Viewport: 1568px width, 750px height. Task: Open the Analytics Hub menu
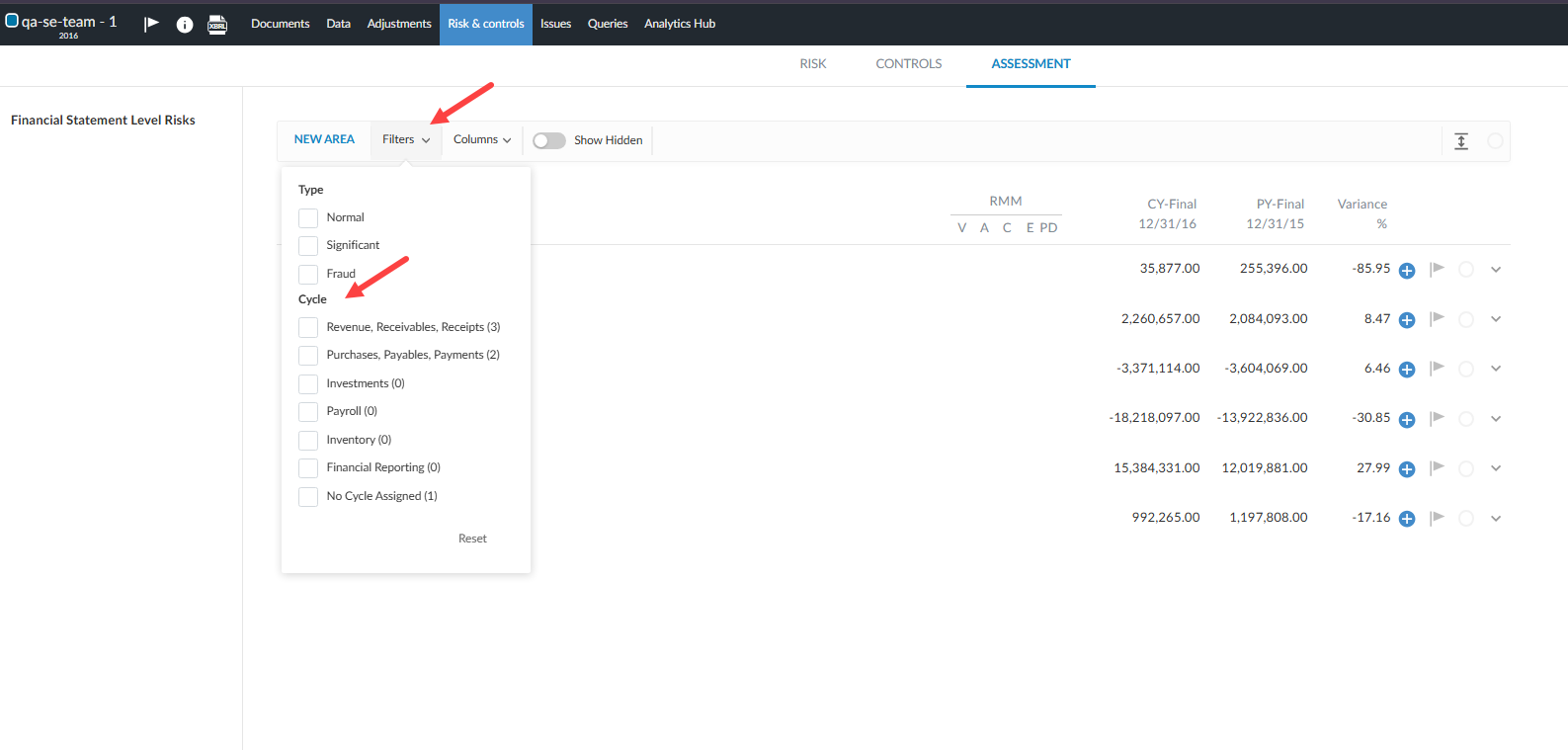pos(680,24)
